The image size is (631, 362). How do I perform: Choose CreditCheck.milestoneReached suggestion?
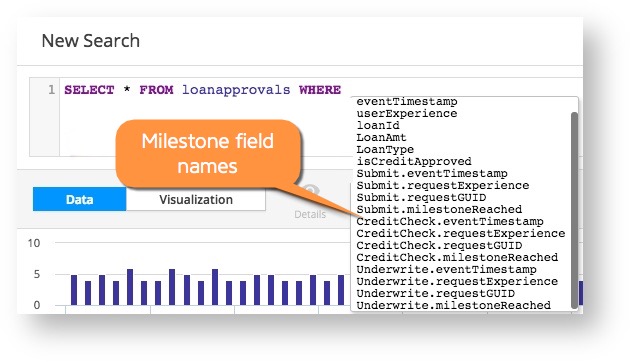coord(457,257)
